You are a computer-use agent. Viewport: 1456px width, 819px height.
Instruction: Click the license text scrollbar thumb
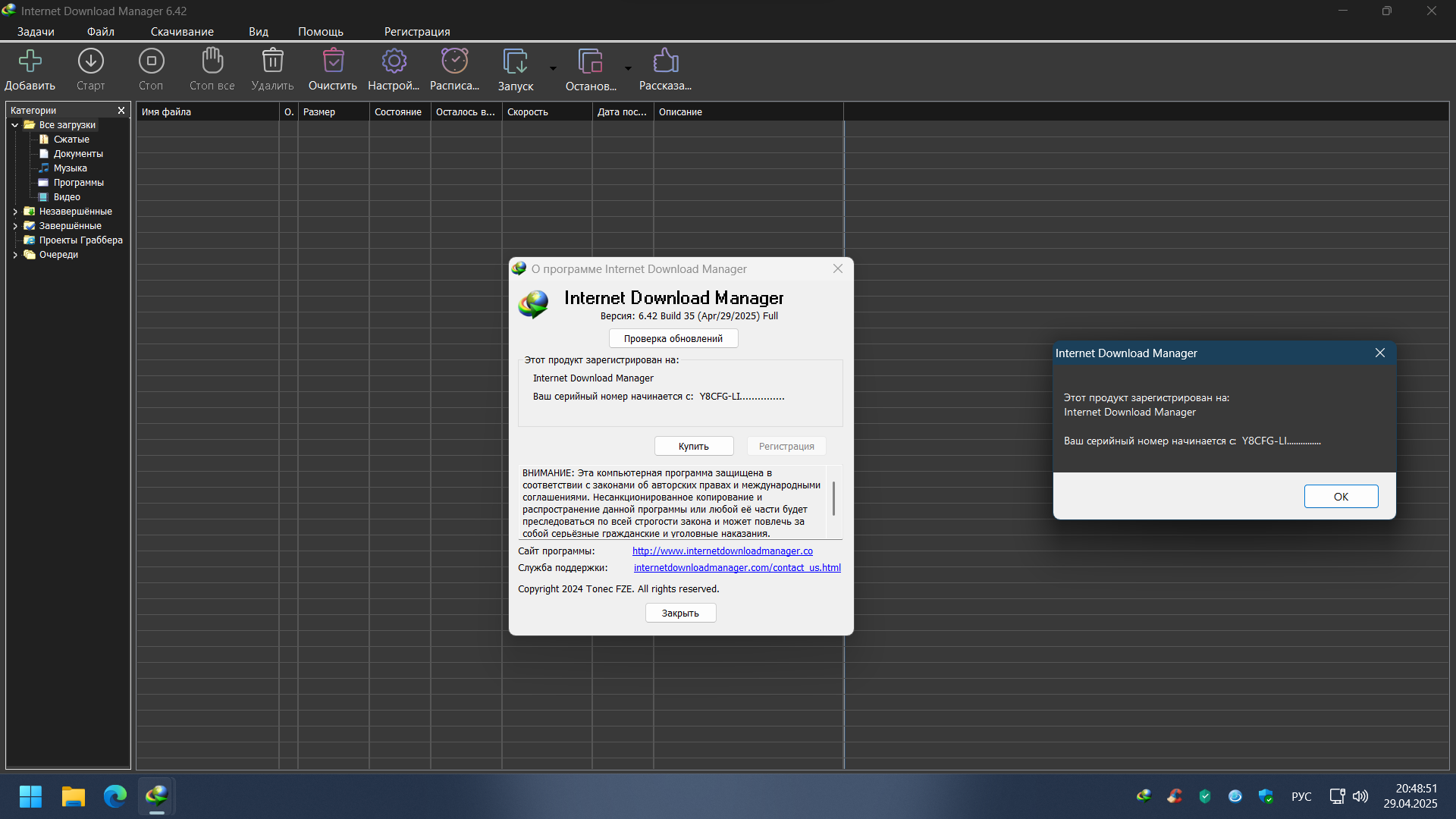(x=834, y=498)
